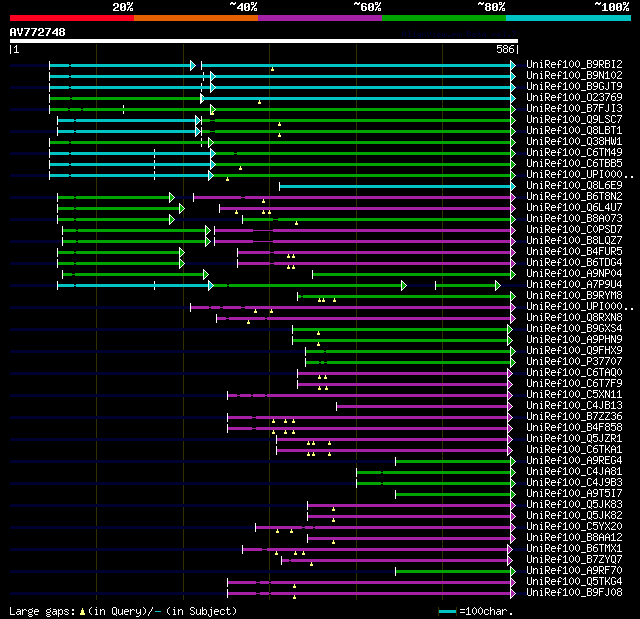This screenshot has height=619, width=640.
Task: Click UniRef100_B4F858 label
Action: [574, 428]
